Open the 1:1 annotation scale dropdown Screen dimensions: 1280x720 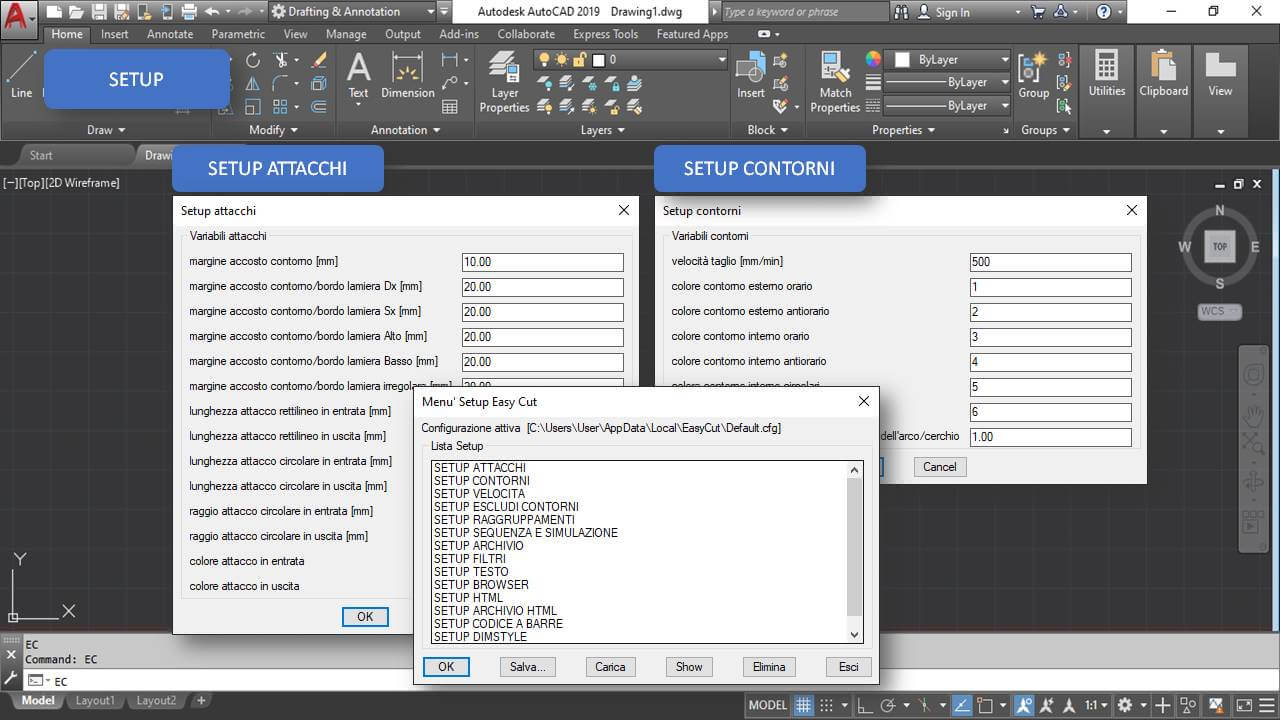pyautogui.click(x=1096, y=705)
